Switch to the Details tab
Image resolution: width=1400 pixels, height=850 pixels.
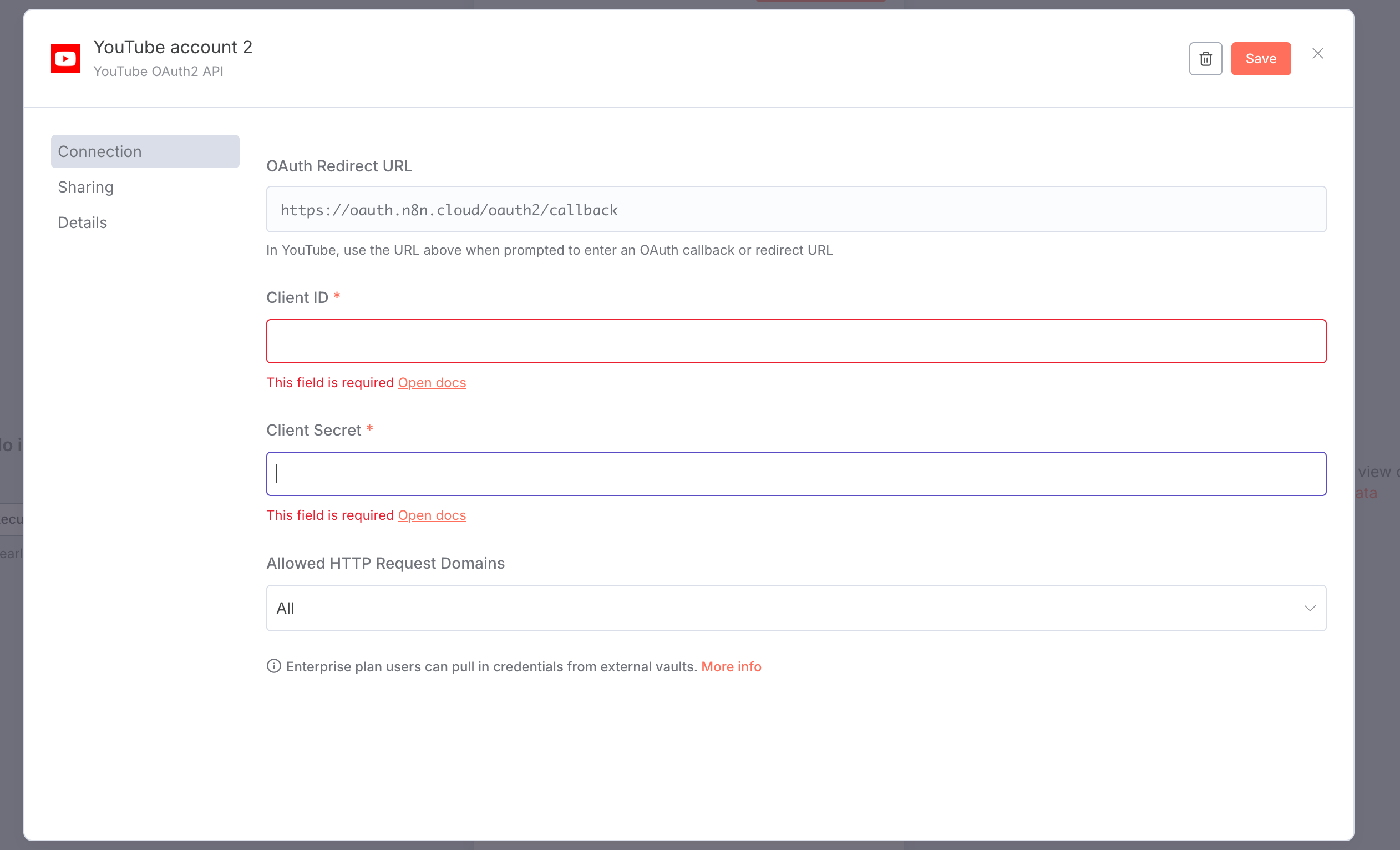(83, 222)
